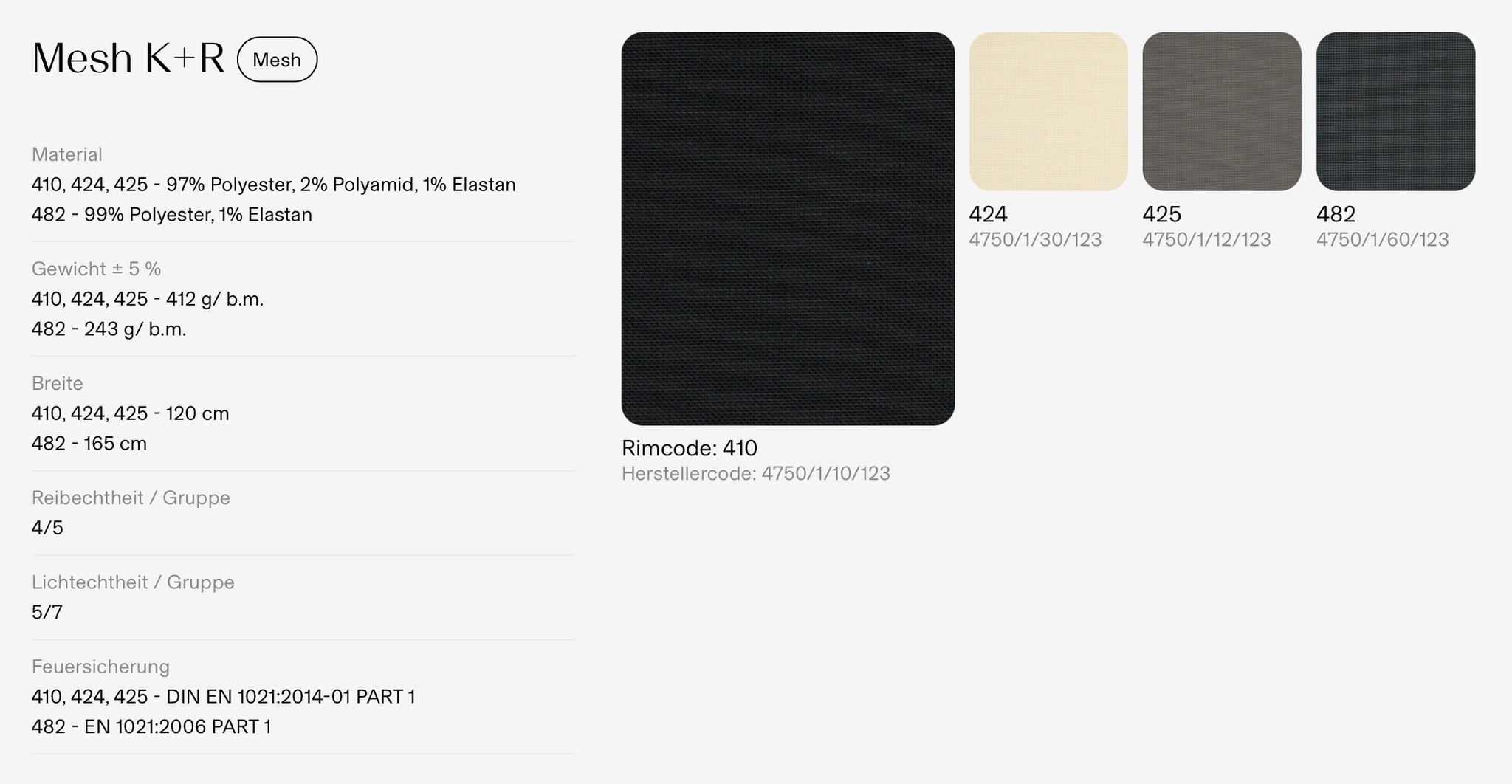
Task: Click manufacturer code 4750/1/30/123
Action: pos(1035,239)
